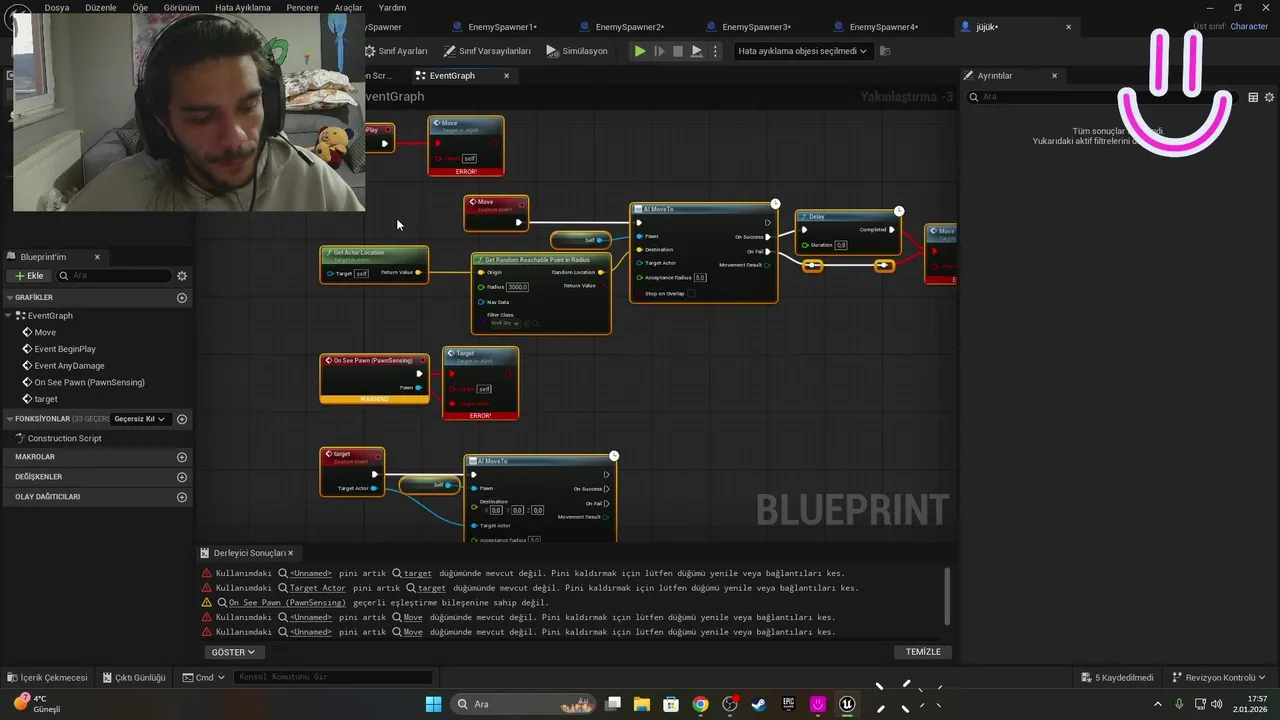This screenshot has height=720, width=1280.
Task: Close the jüjük blueprint tab
Action: tap(1069, 27)
